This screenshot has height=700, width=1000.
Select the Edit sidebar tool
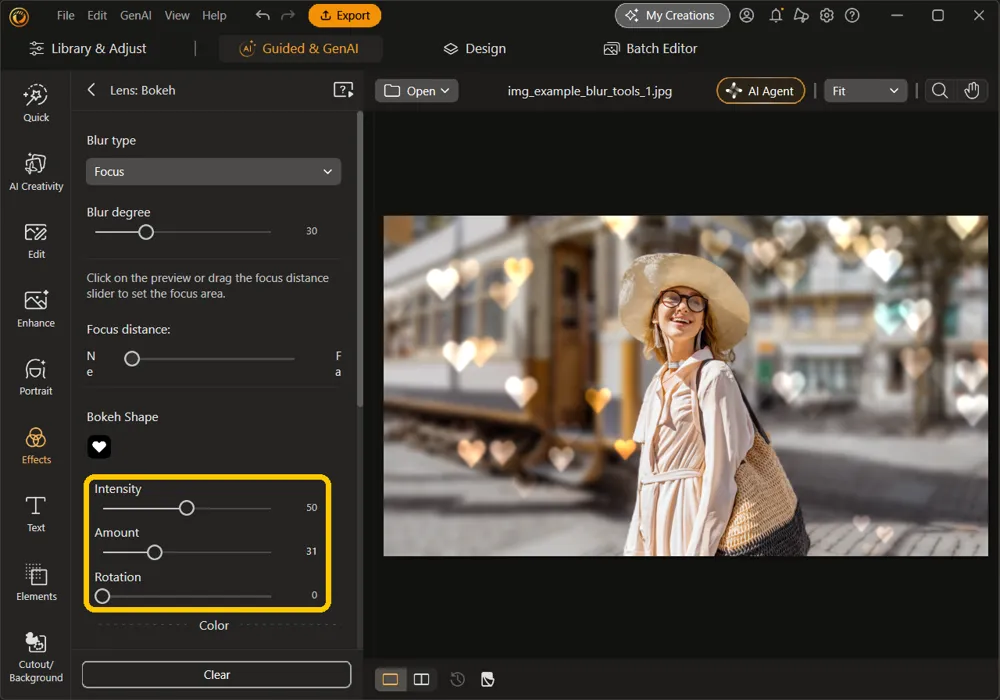pos(36,240)
